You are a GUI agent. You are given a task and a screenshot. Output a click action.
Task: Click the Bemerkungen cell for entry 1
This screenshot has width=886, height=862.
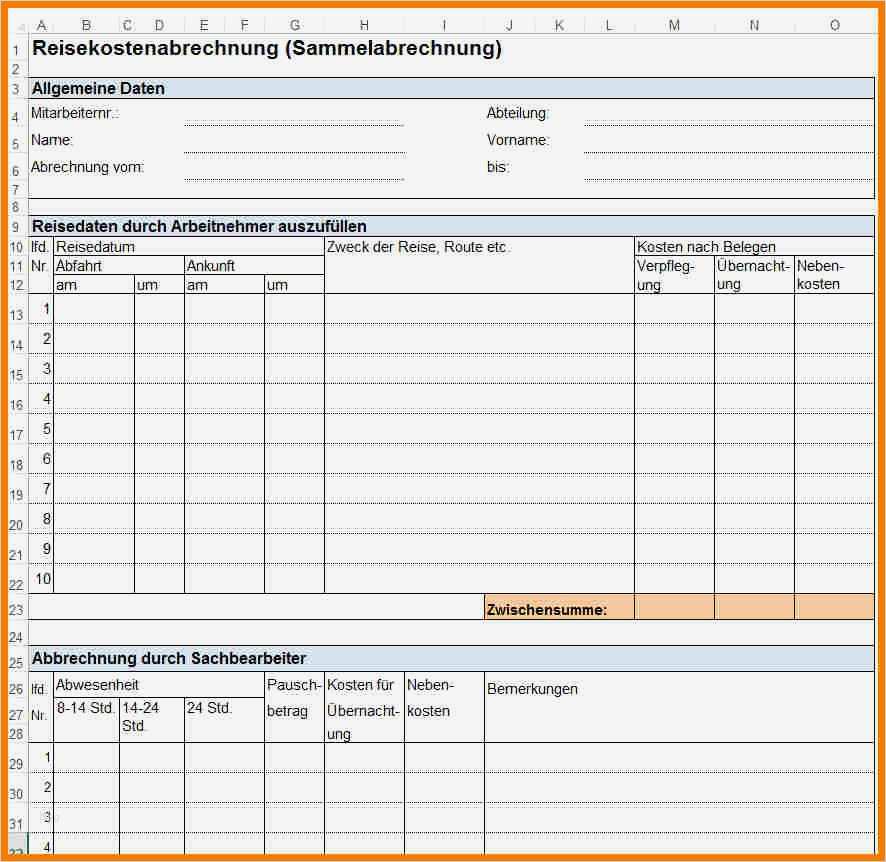click(679, 757)
